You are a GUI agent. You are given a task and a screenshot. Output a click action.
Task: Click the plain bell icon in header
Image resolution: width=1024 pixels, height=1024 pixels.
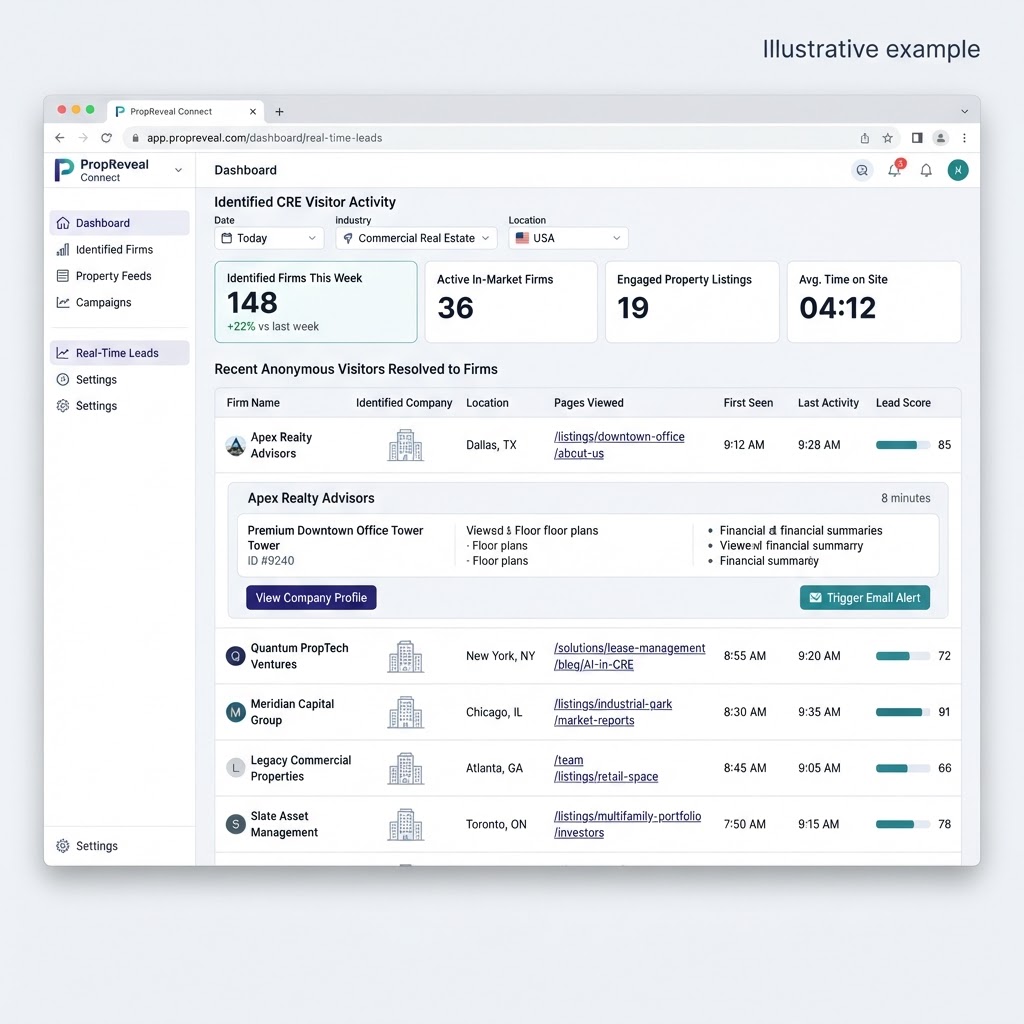[x=926, y=170]
